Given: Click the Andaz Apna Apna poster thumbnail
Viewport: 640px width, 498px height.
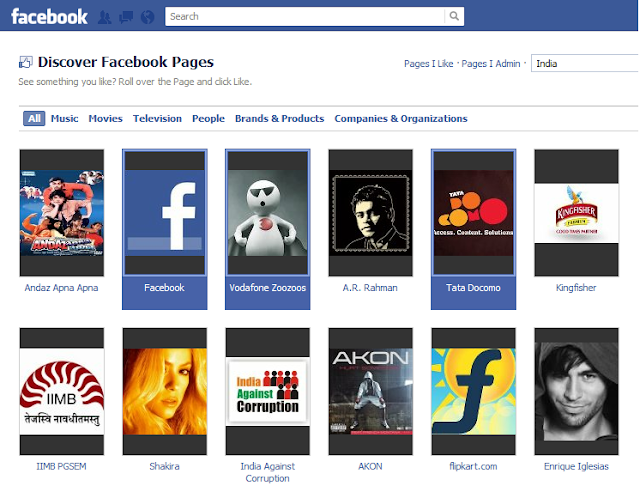Looking at the screenshot, I should coord(62,213).
